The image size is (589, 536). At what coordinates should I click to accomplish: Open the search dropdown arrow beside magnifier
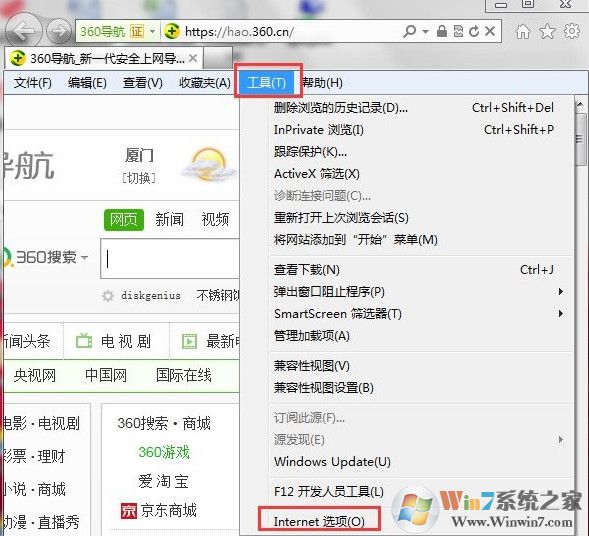point(426,32)
